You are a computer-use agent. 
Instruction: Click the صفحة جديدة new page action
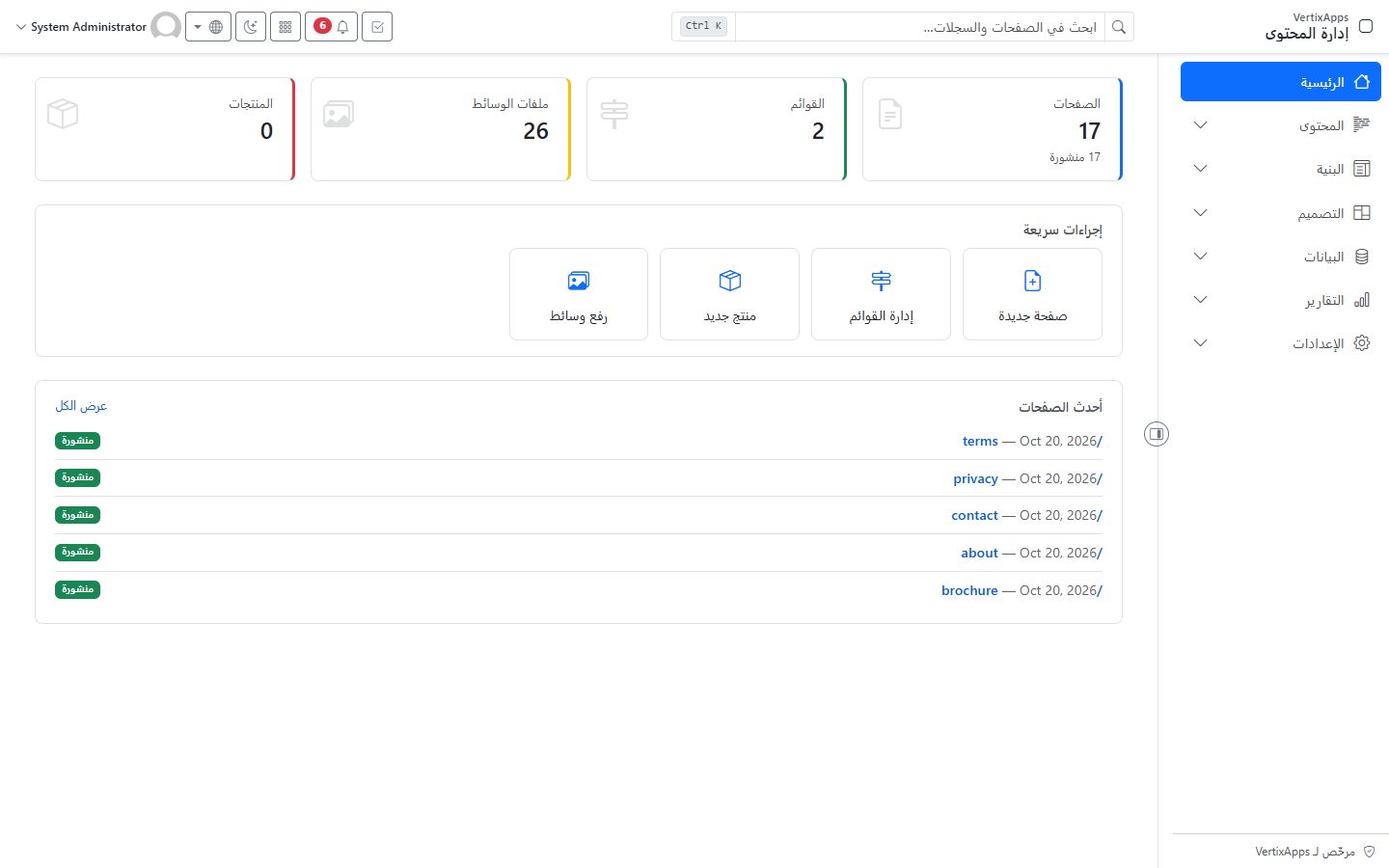point(1032,294)
